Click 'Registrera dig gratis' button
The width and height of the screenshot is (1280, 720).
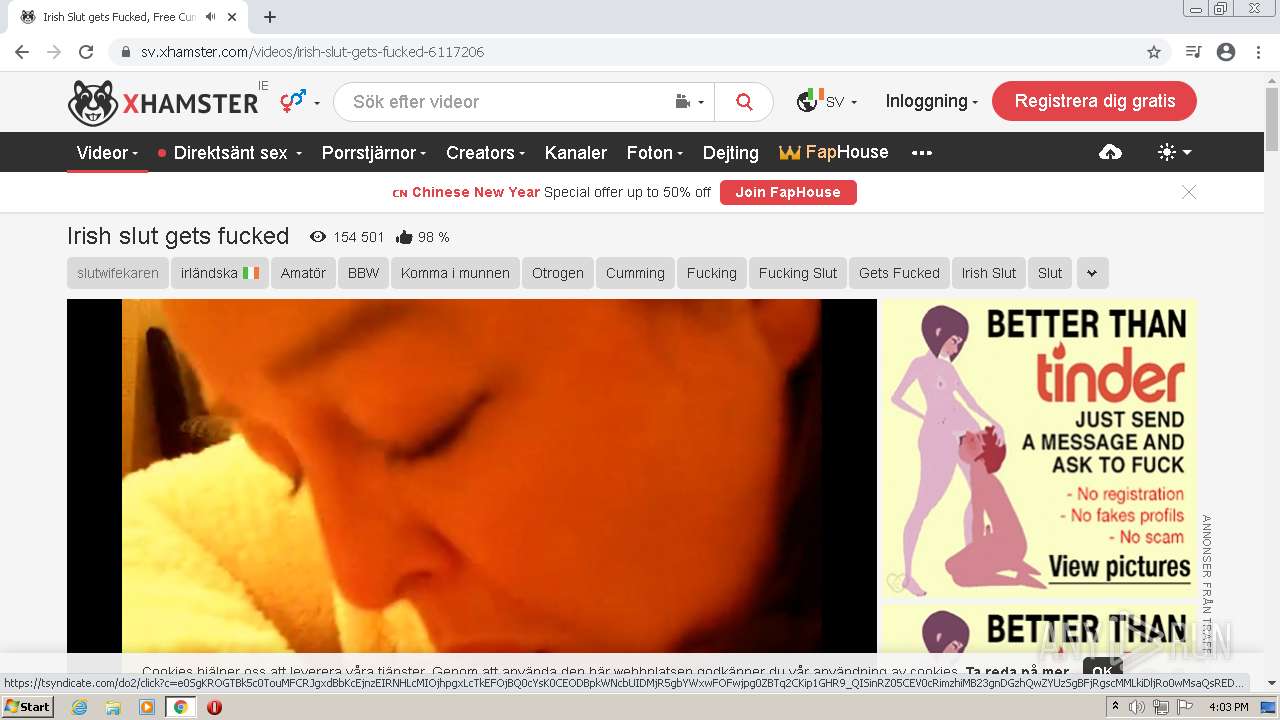pos(1094,101)
